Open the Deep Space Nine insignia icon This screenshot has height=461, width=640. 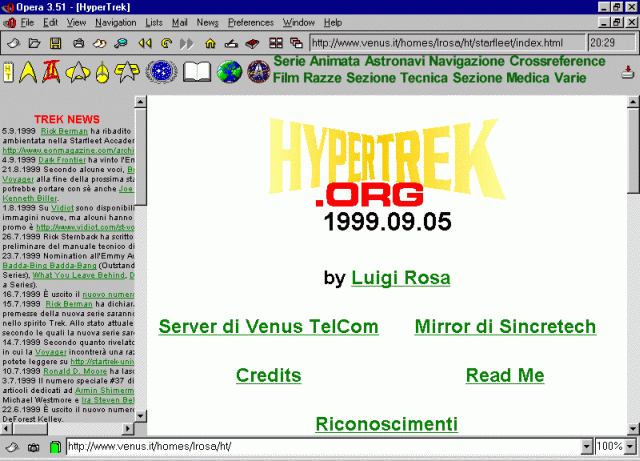(x=102, y=72)
